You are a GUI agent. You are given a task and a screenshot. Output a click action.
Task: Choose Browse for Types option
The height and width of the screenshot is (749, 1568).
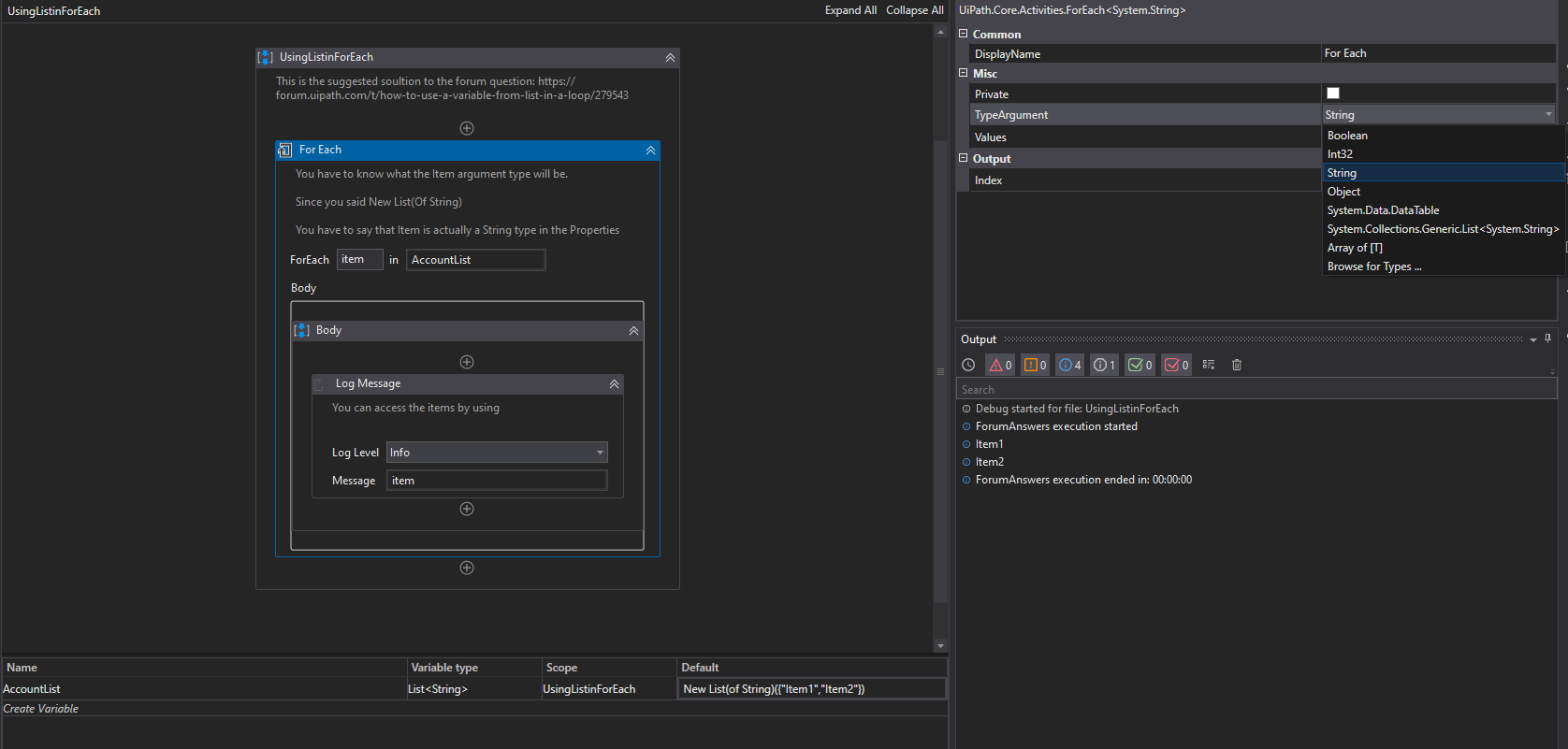(x=1373, y=266)
